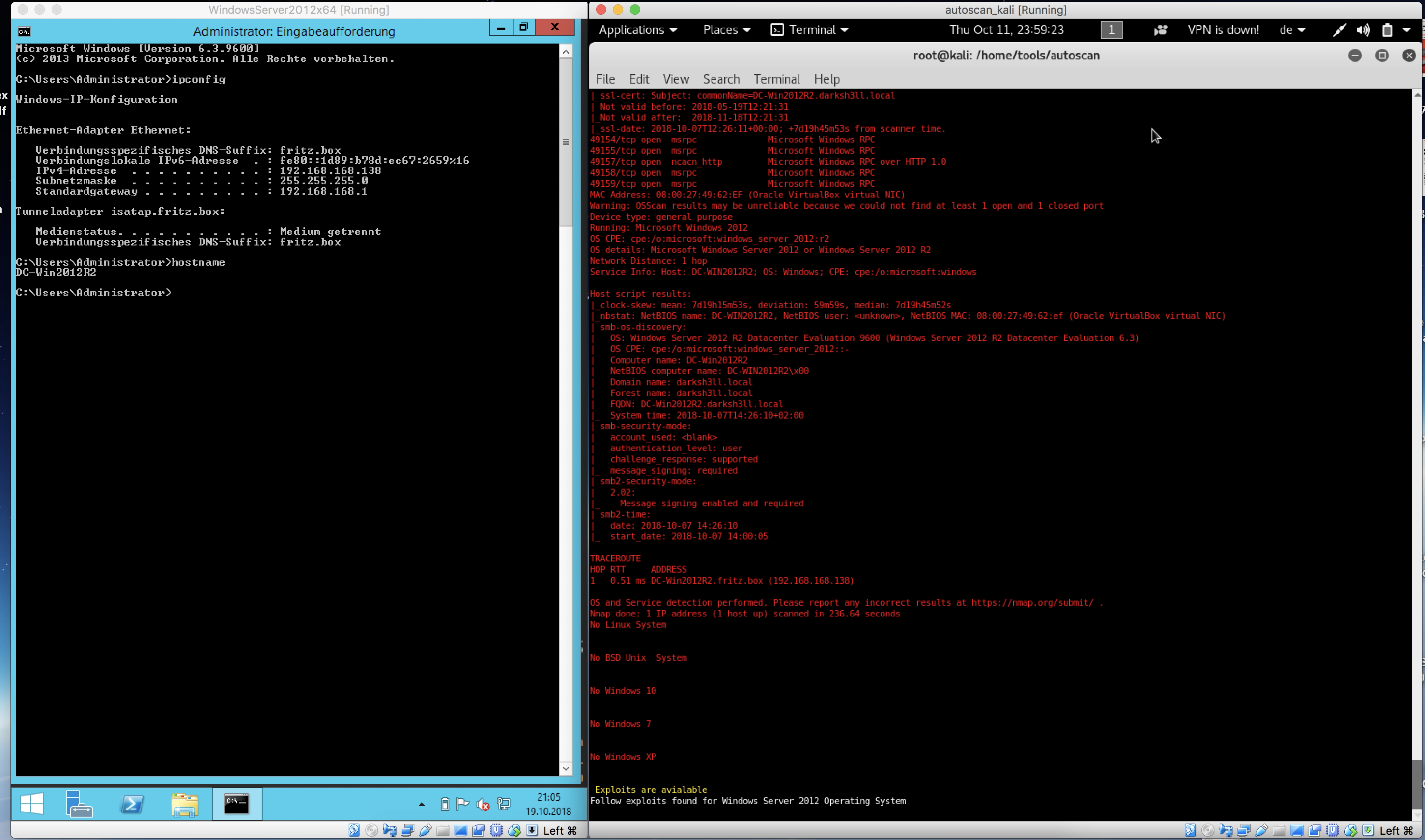Open USB devices indicator in autoscan_kali window
The width and height of the screenshot is (1425, 840).
(x=1261, y=830)
